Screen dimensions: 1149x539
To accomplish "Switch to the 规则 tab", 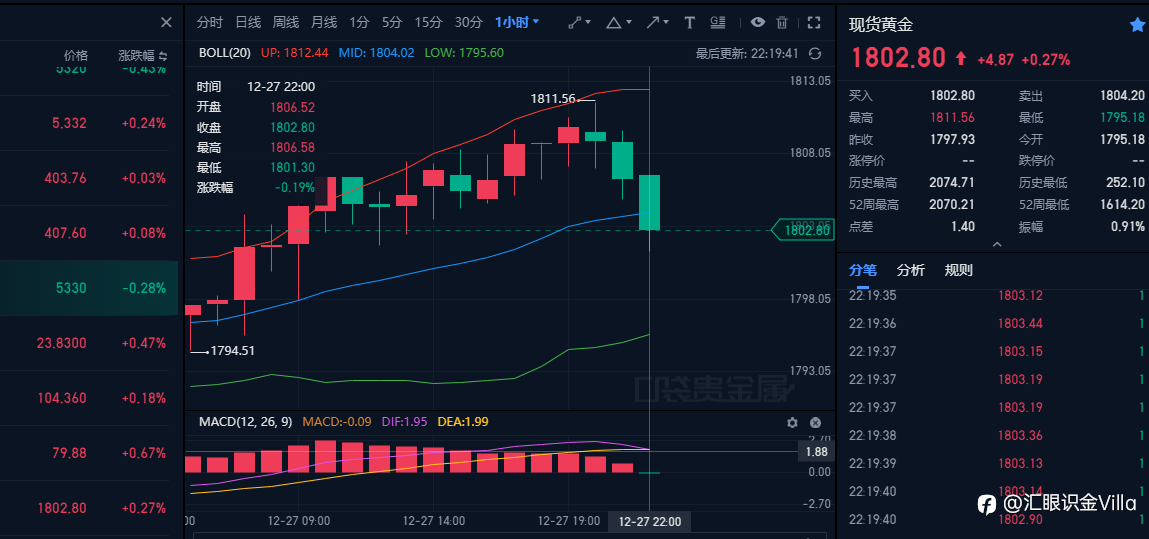I will click(958, 270).
